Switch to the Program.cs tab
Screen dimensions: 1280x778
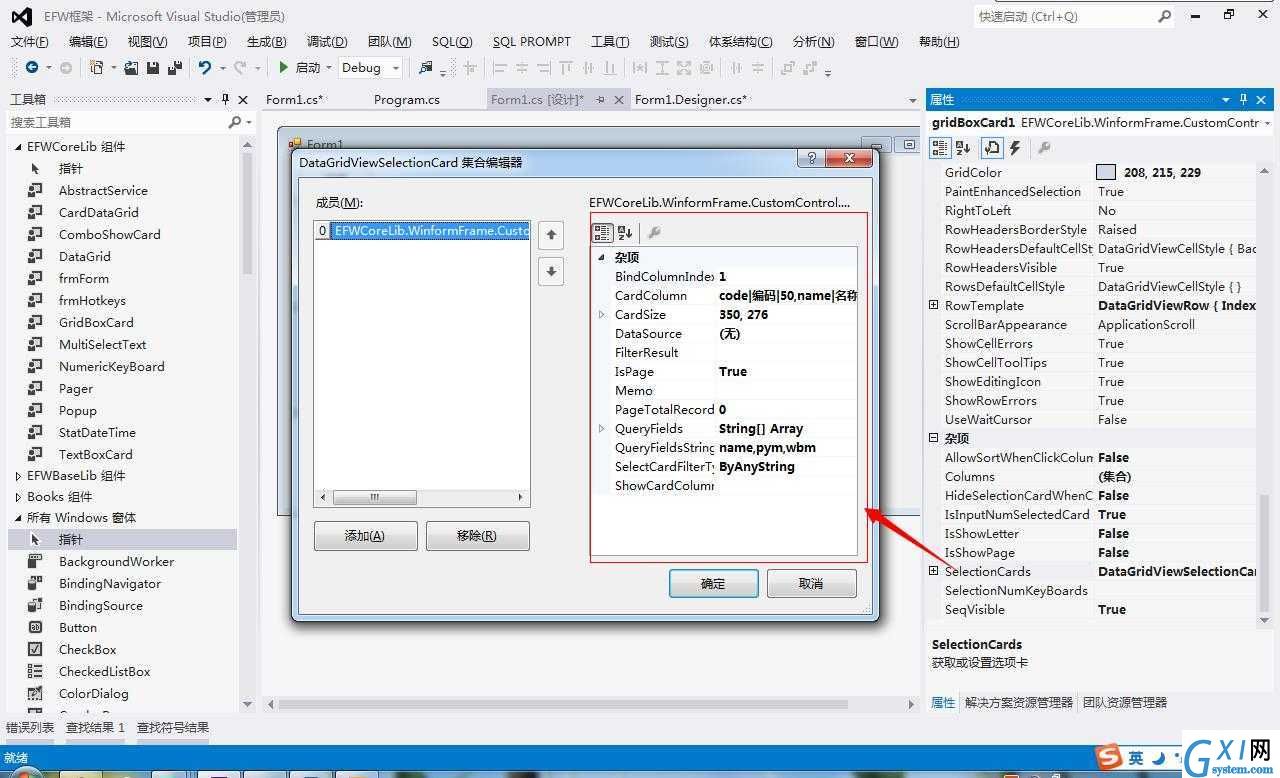(x=406, y=99)
